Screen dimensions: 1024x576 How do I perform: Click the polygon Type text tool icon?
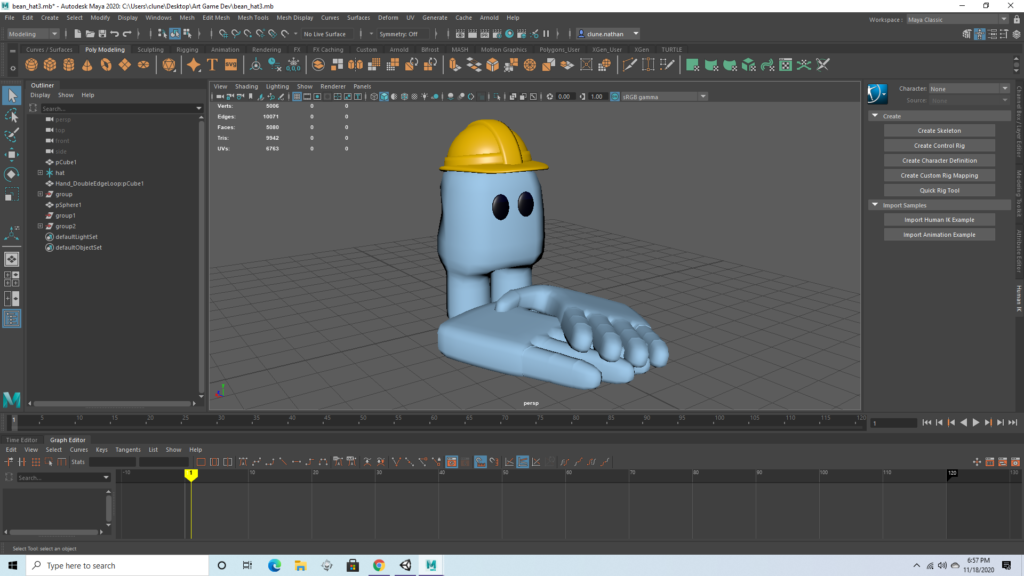tap(212, 65)
